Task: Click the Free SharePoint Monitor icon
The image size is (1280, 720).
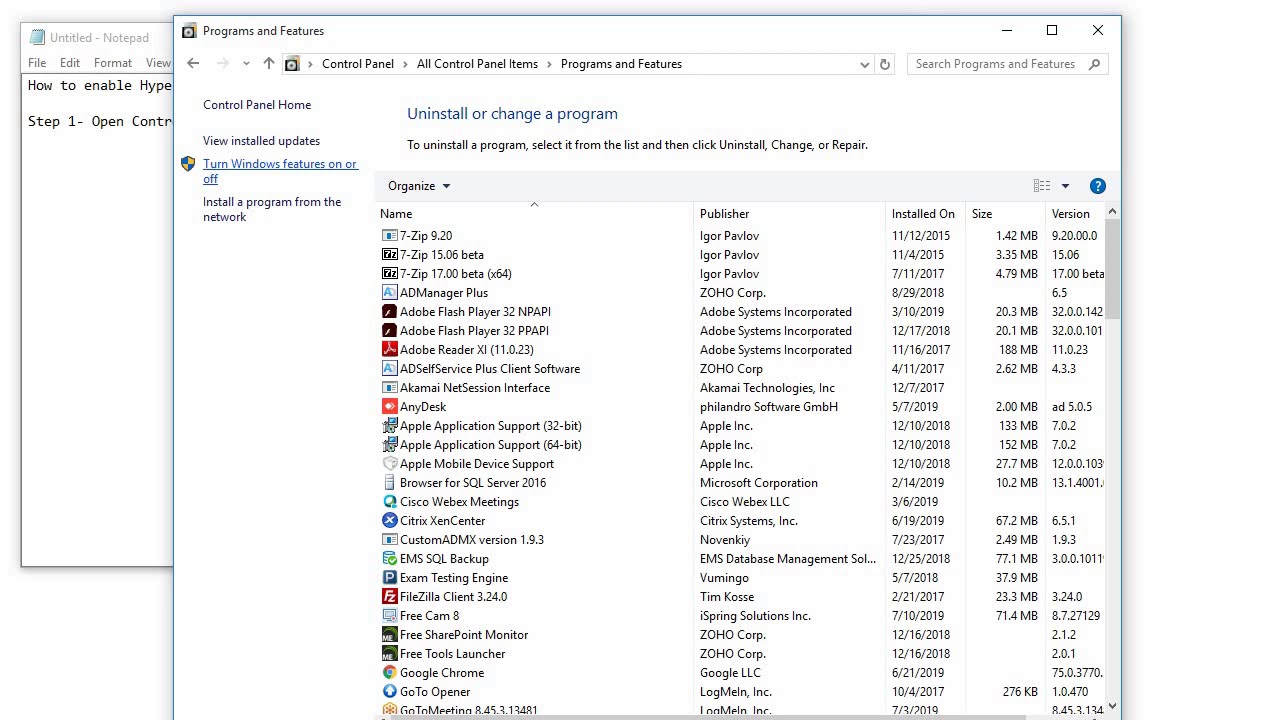Action: 389,635
